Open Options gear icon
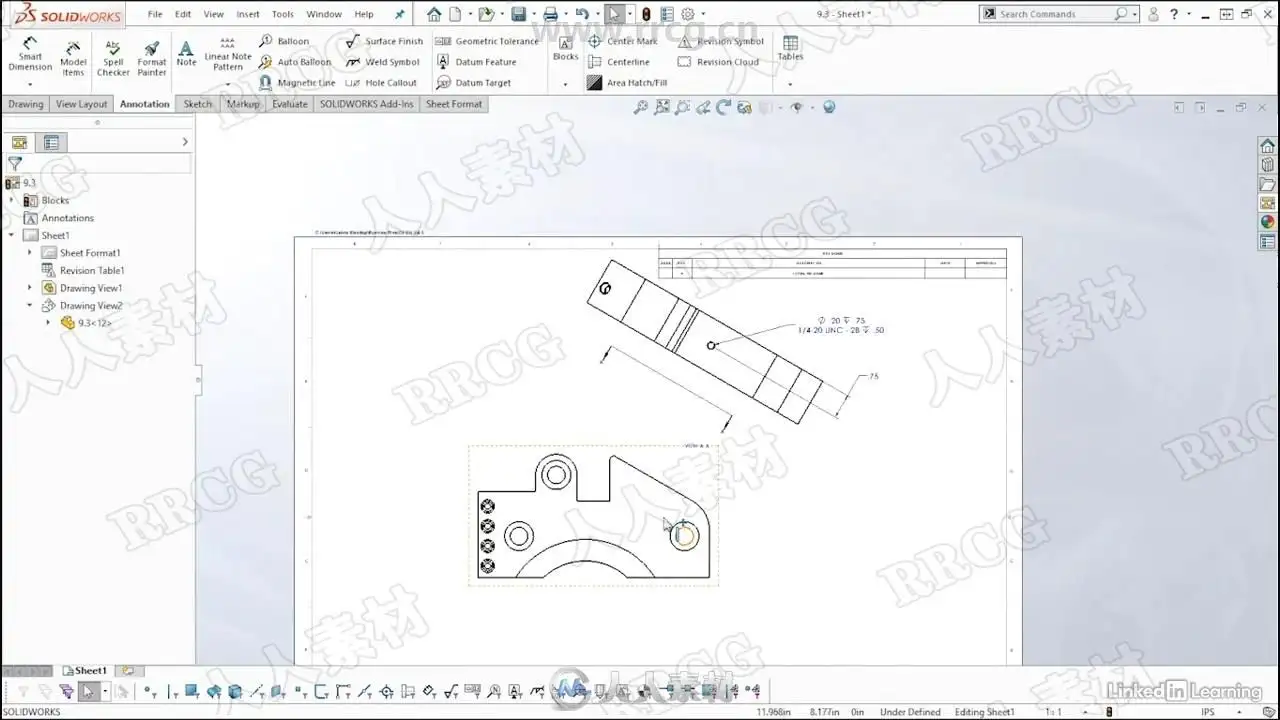The height and width of the screenshot is (720, 1280). [x=688, y=14]
